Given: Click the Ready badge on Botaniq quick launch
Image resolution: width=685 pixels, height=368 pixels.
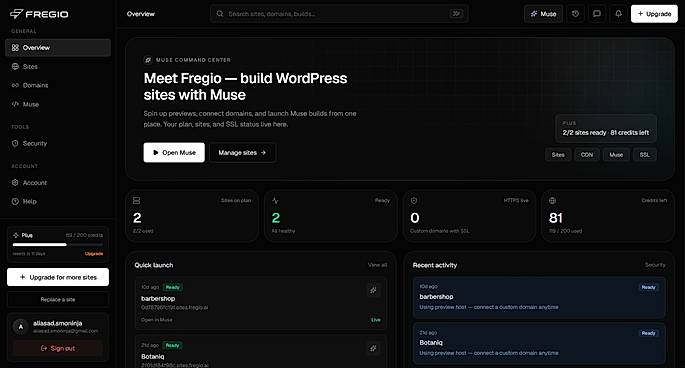Looking at the screenshot, I should click(x=173, y=345).
